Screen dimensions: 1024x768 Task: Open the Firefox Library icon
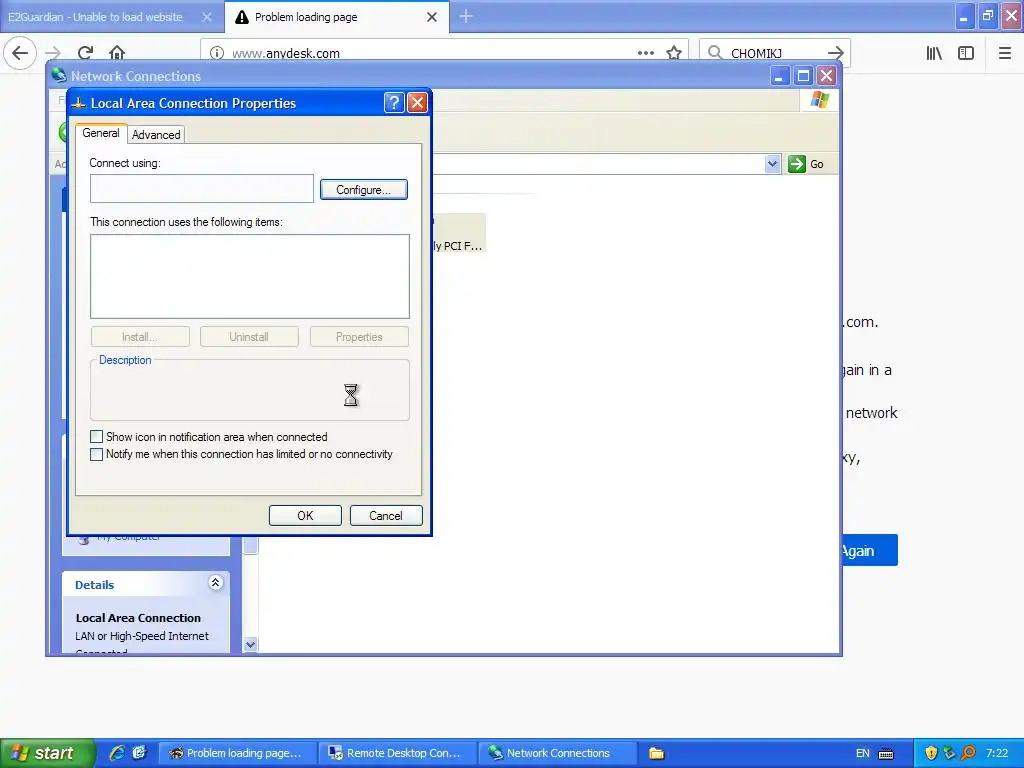[x=934, y=53]
